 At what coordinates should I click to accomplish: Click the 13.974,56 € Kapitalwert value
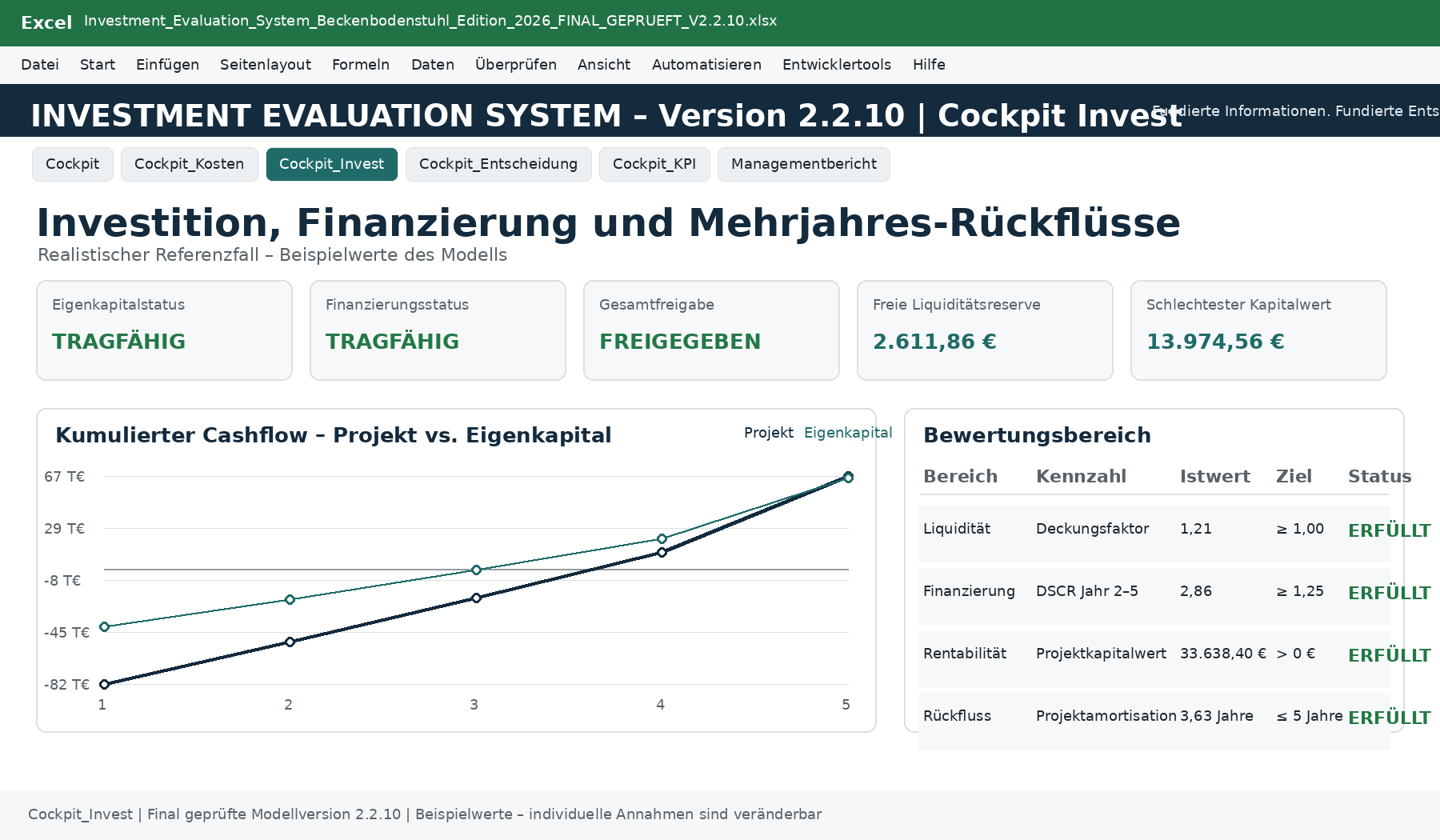point(1215,342)
